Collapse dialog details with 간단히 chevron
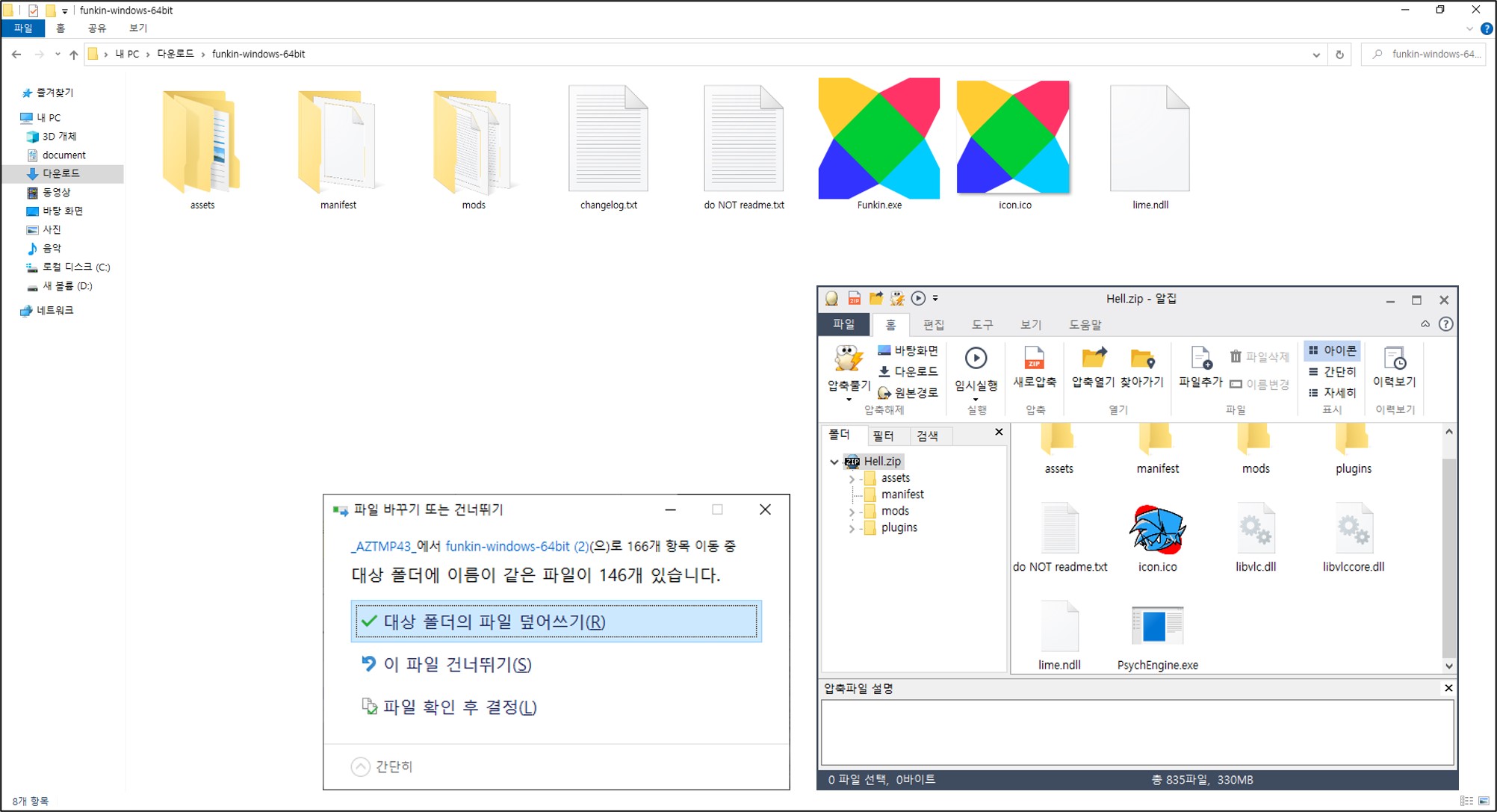The image size is (1497, 812). (x=361, y=766)
